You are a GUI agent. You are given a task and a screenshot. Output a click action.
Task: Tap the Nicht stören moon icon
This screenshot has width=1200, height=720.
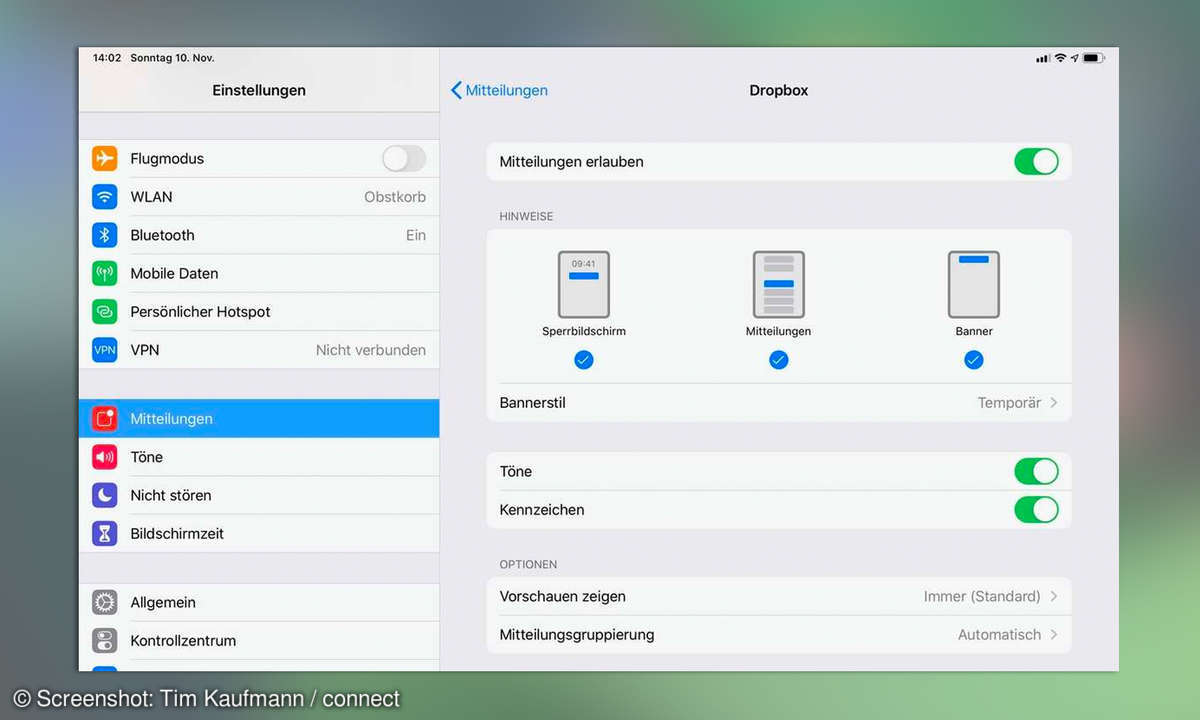(x=105, y=495)
